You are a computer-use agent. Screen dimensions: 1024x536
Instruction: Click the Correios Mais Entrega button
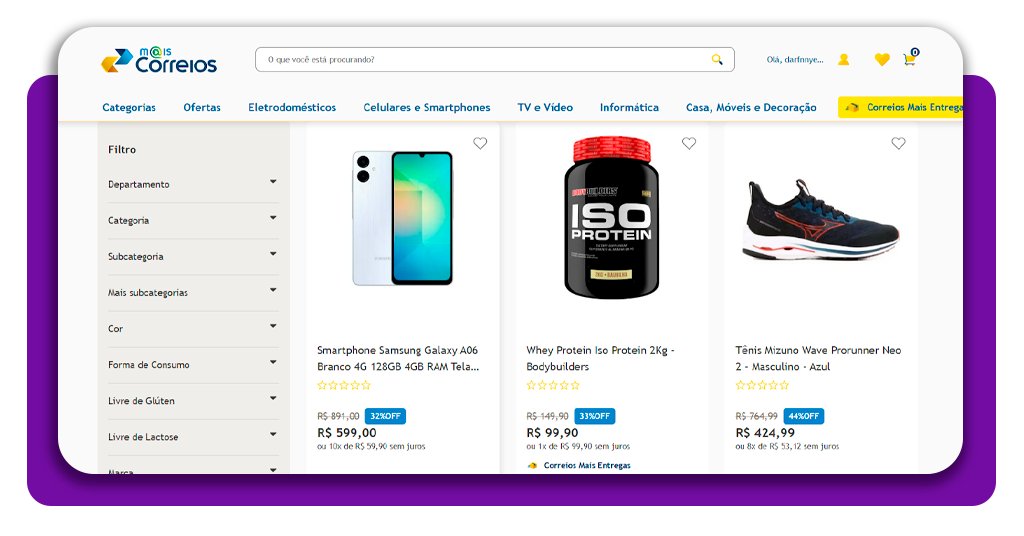pyautogui.click(x=903, y=107)
